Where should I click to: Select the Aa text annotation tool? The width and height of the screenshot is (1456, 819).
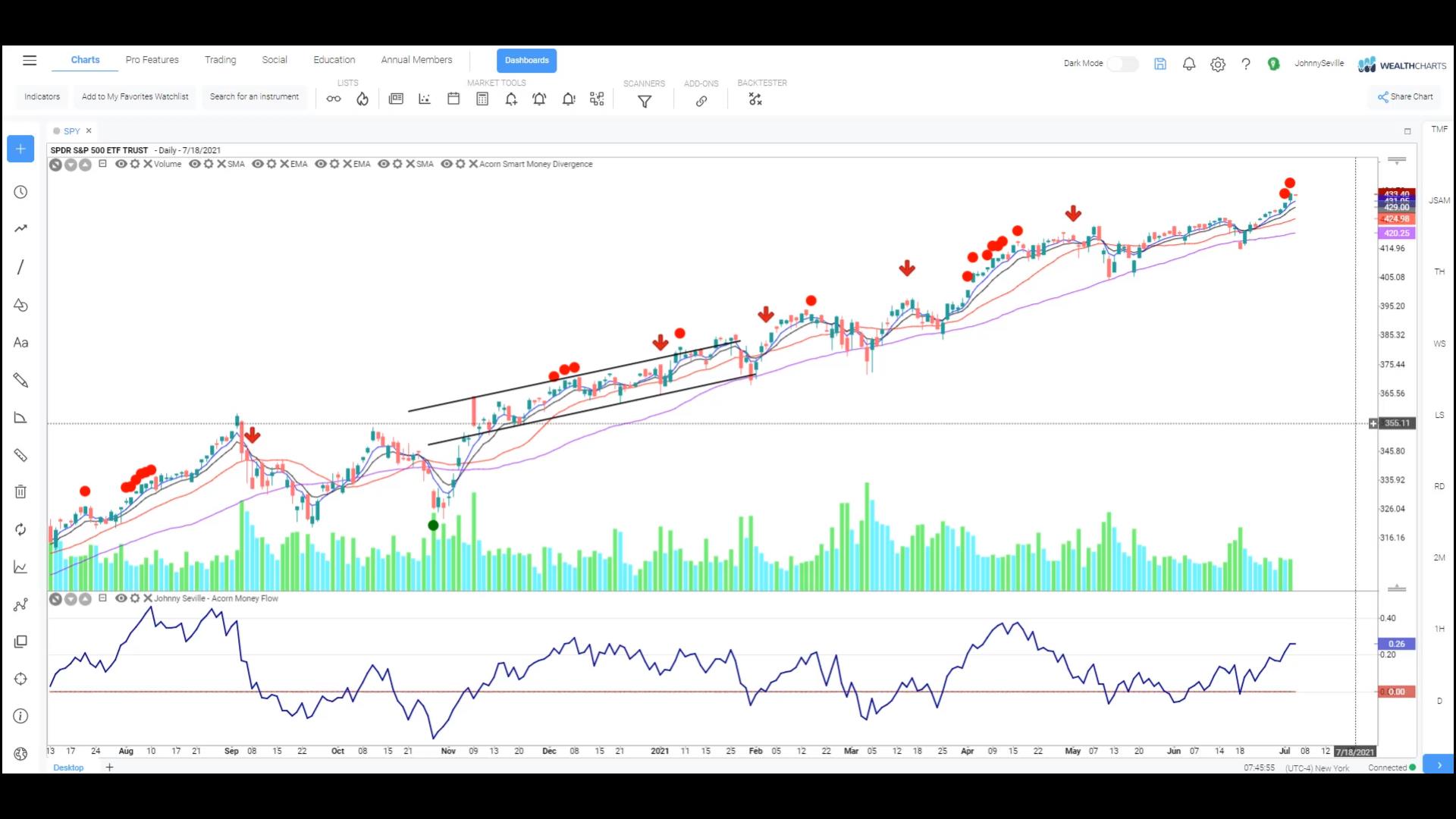20,343
